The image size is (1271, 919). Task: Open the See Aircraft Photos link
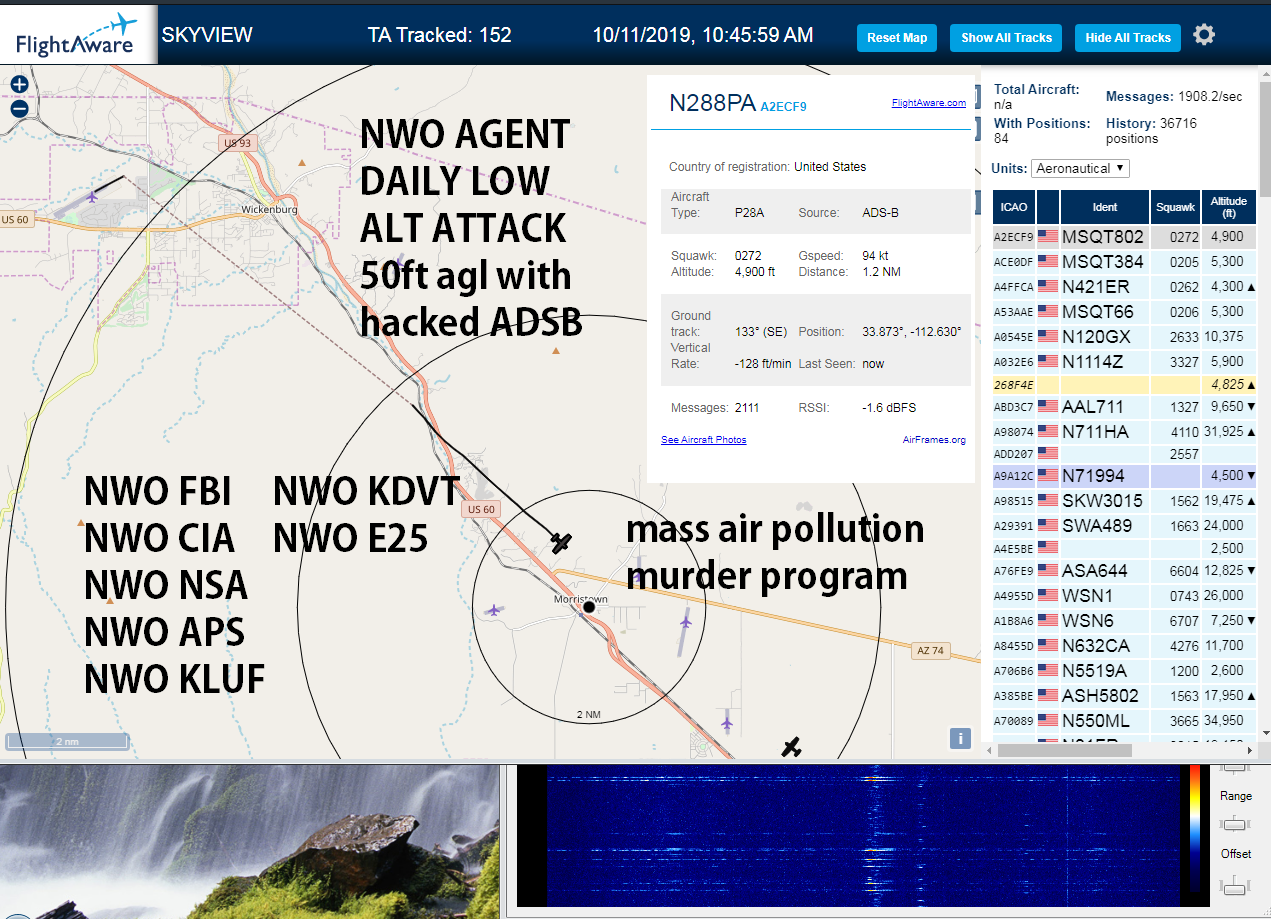pyautogui.click(x=703, y=440)
